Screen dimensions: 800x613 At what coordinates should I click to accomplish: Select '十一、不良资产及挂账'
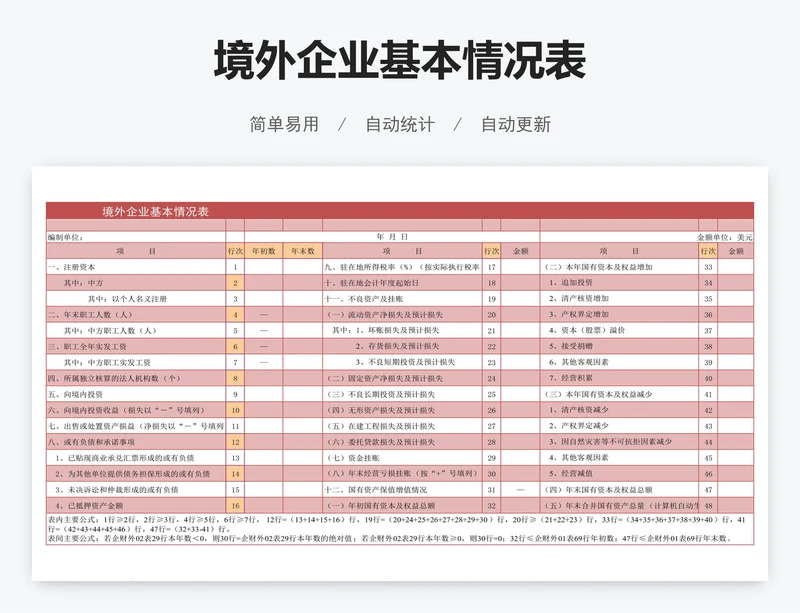[x=402, y=299]
